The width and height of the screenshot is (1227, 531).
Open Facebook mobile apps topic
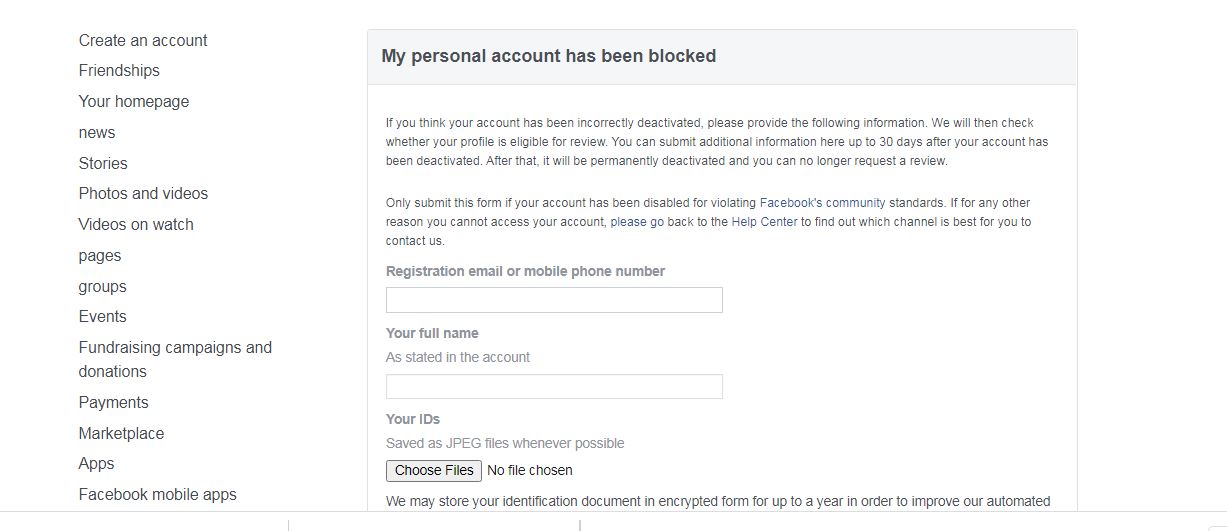coord(158,494)
